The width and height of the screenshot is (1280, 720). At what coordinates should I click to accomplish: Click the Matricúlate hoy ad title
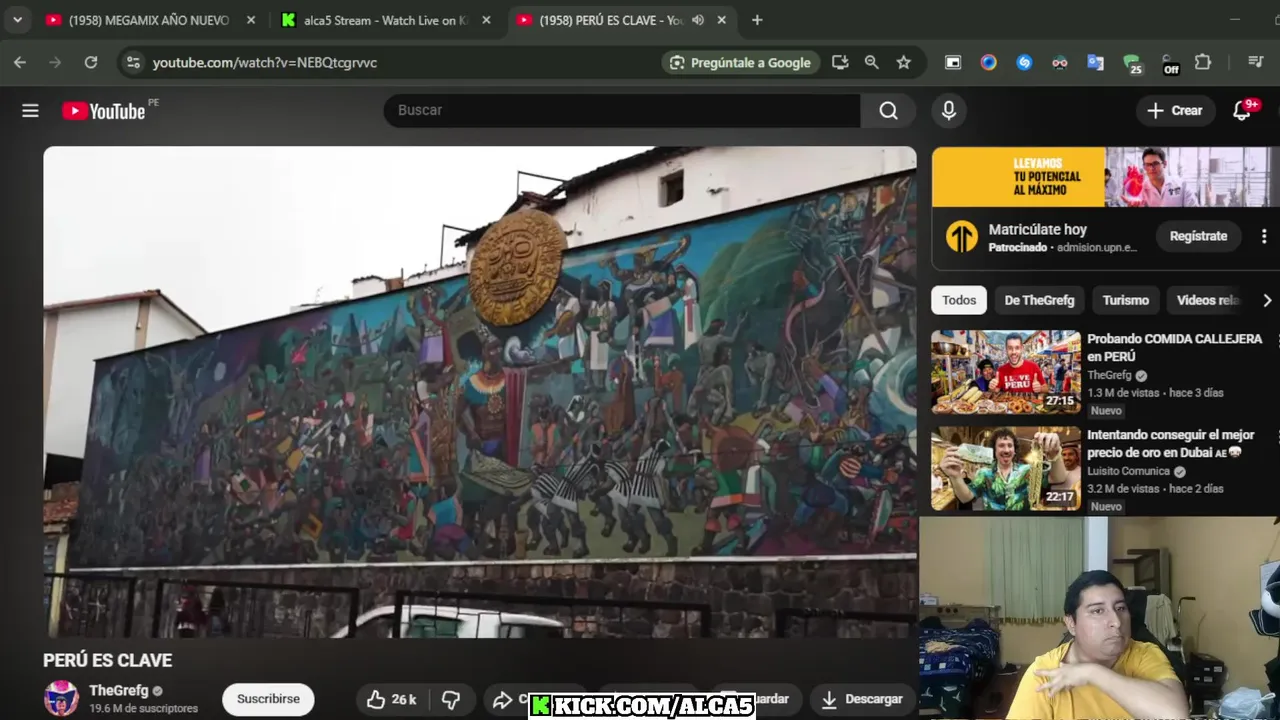coord(1037,229)
